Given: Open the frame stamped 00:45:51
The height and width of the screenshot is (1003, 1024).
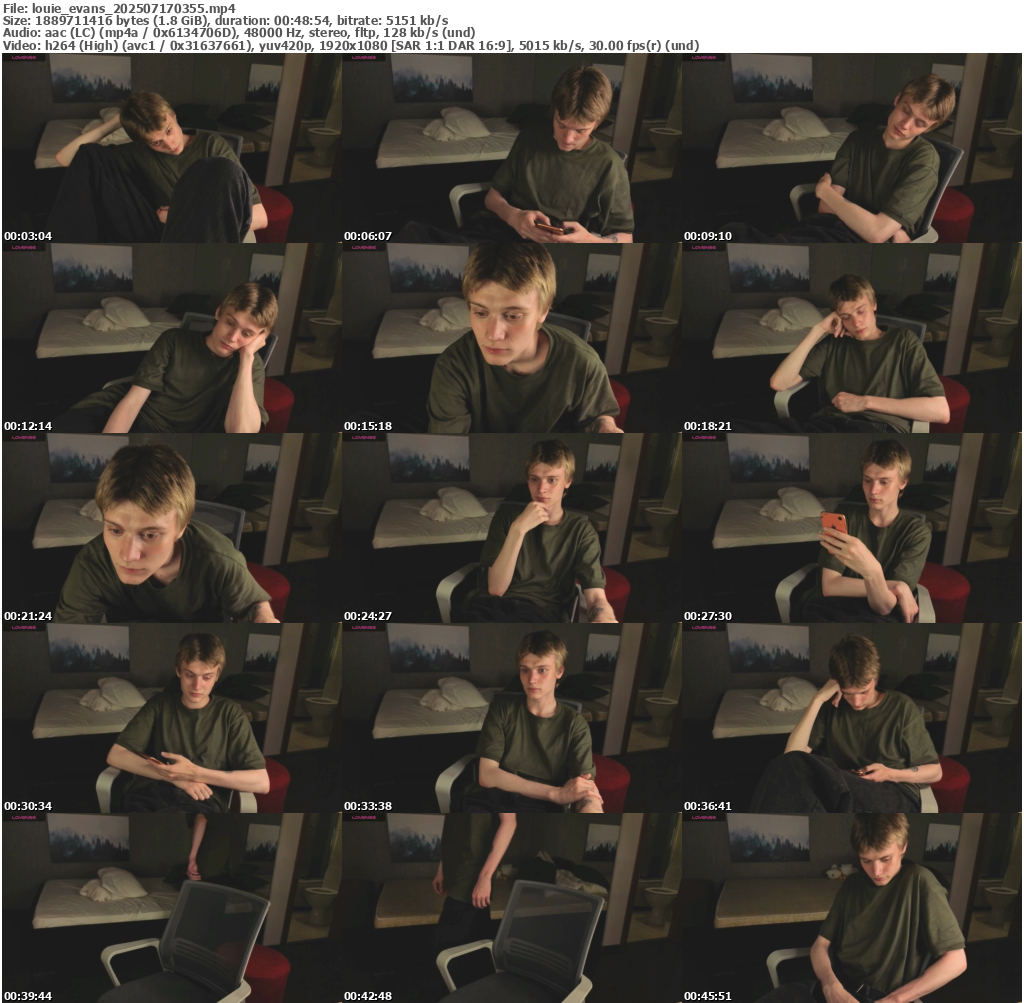Looking at the screenshot, I should (x=852, y=908).
